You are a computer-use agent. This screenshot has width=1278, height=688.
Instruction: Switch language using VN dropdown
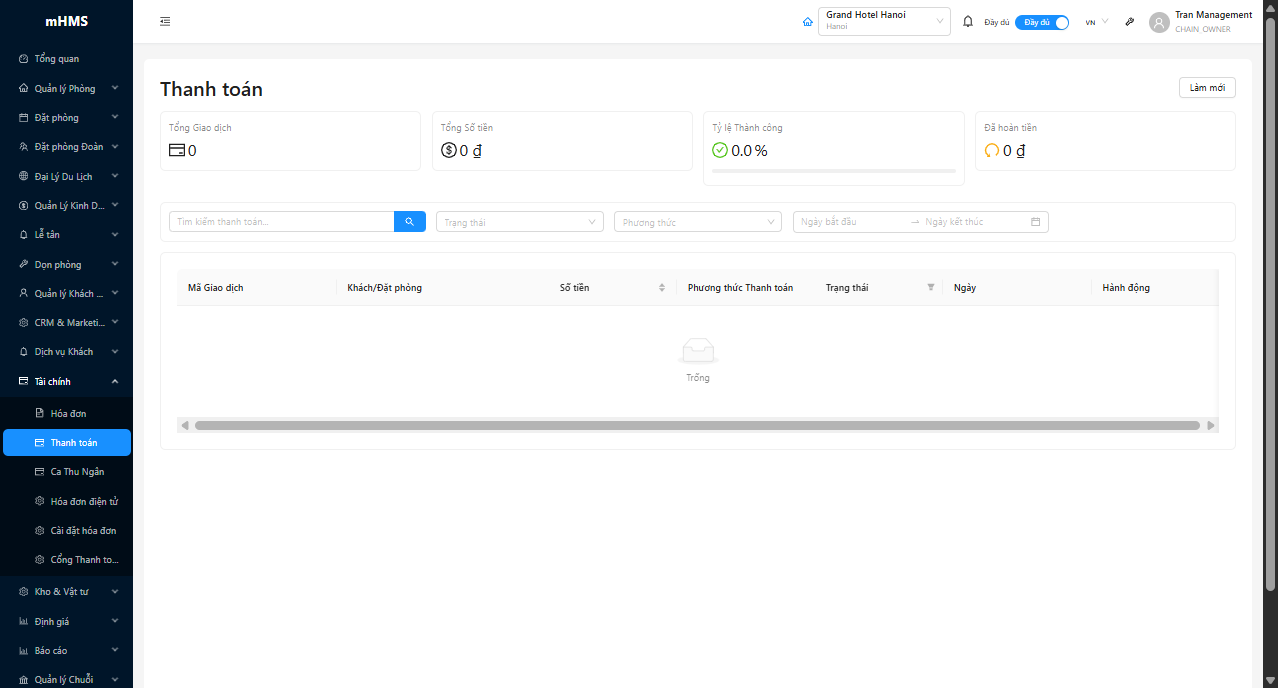pyautogui.click(x=1096, y=22)
